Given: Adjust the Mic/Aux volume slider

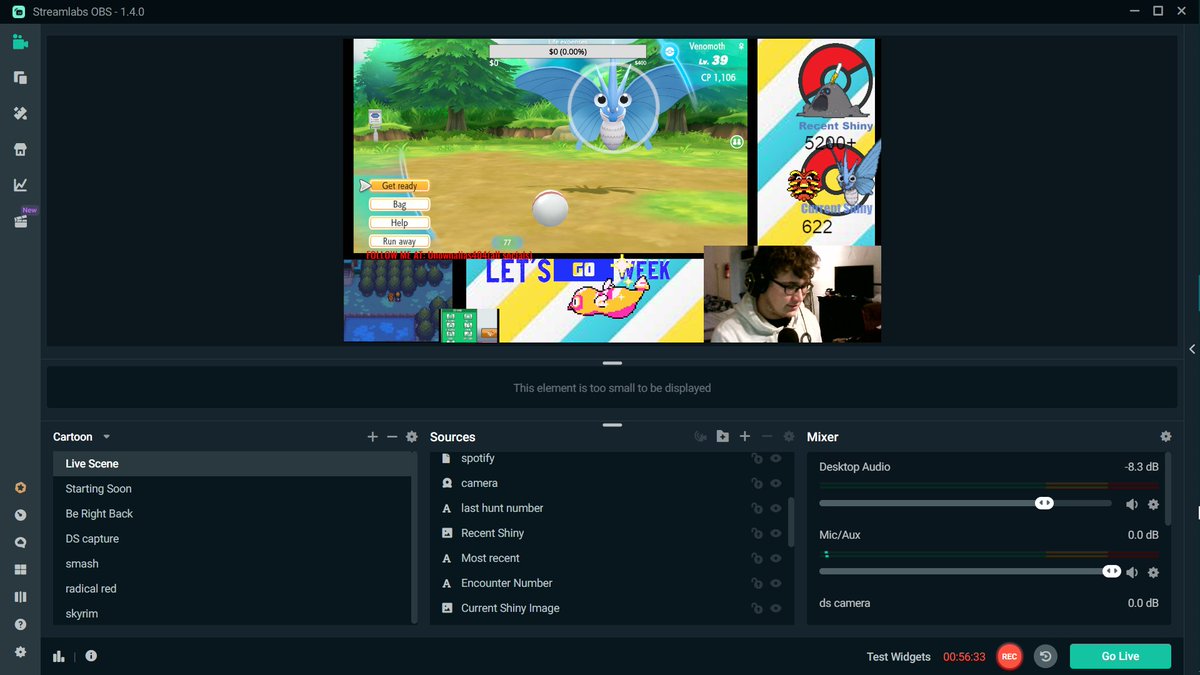Looking at the screenshot, I should coord(1110,571).
